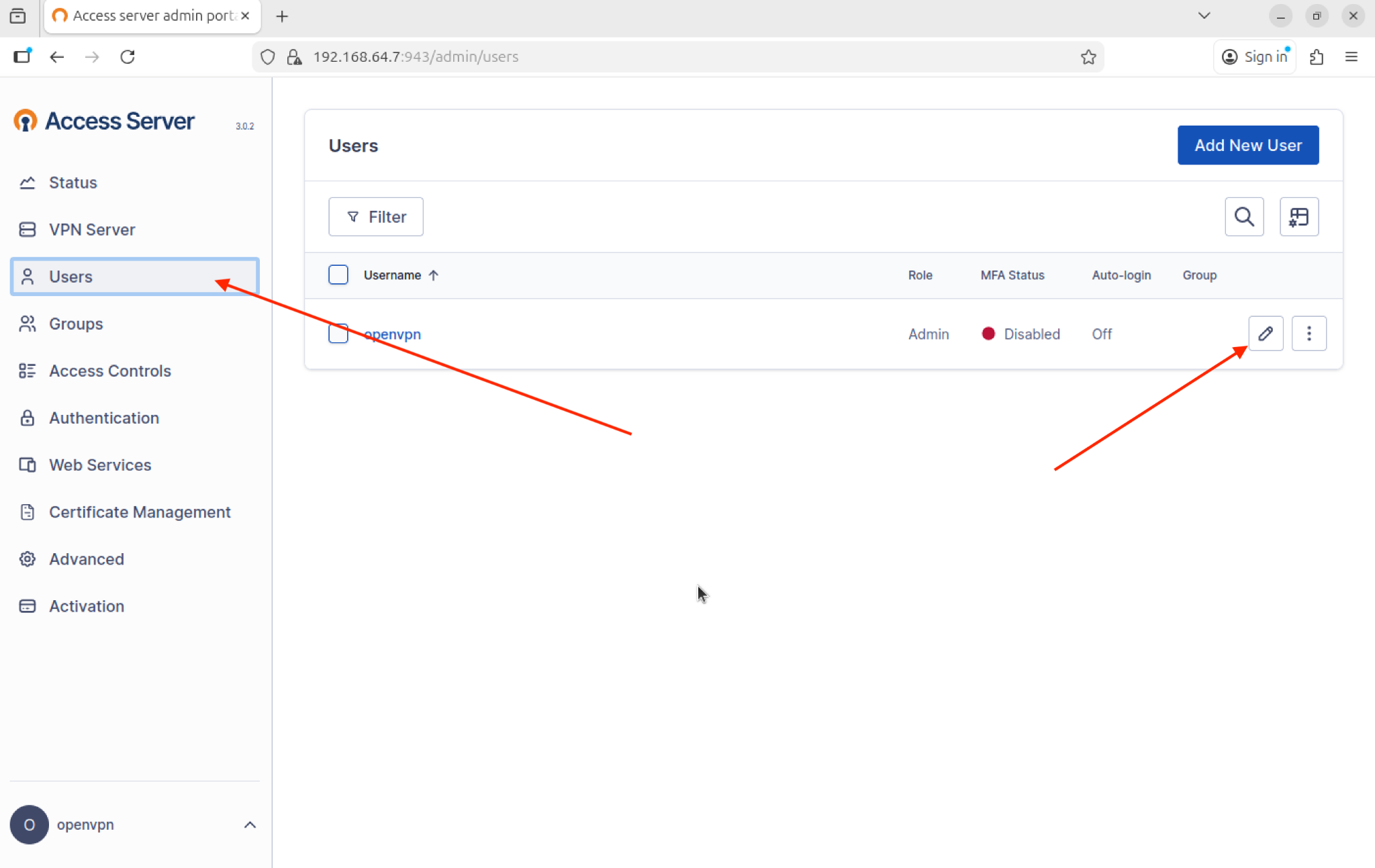1375x868 pixels.
Task: Click the Admin role cell
Action: point(929,334)
